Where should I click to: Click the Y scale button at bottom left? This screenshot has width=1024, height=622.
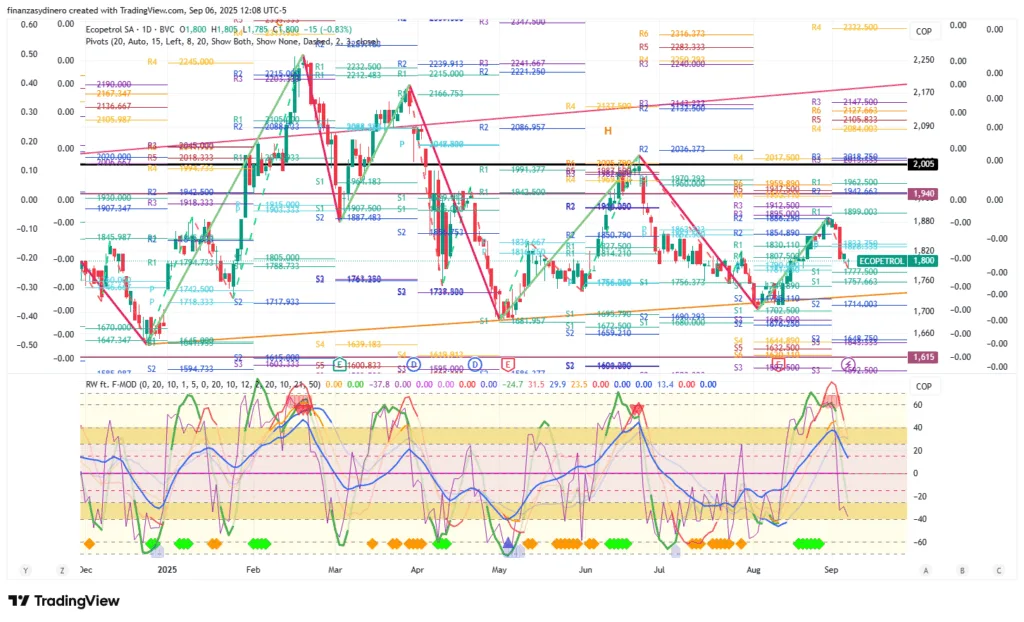(25, 570)
